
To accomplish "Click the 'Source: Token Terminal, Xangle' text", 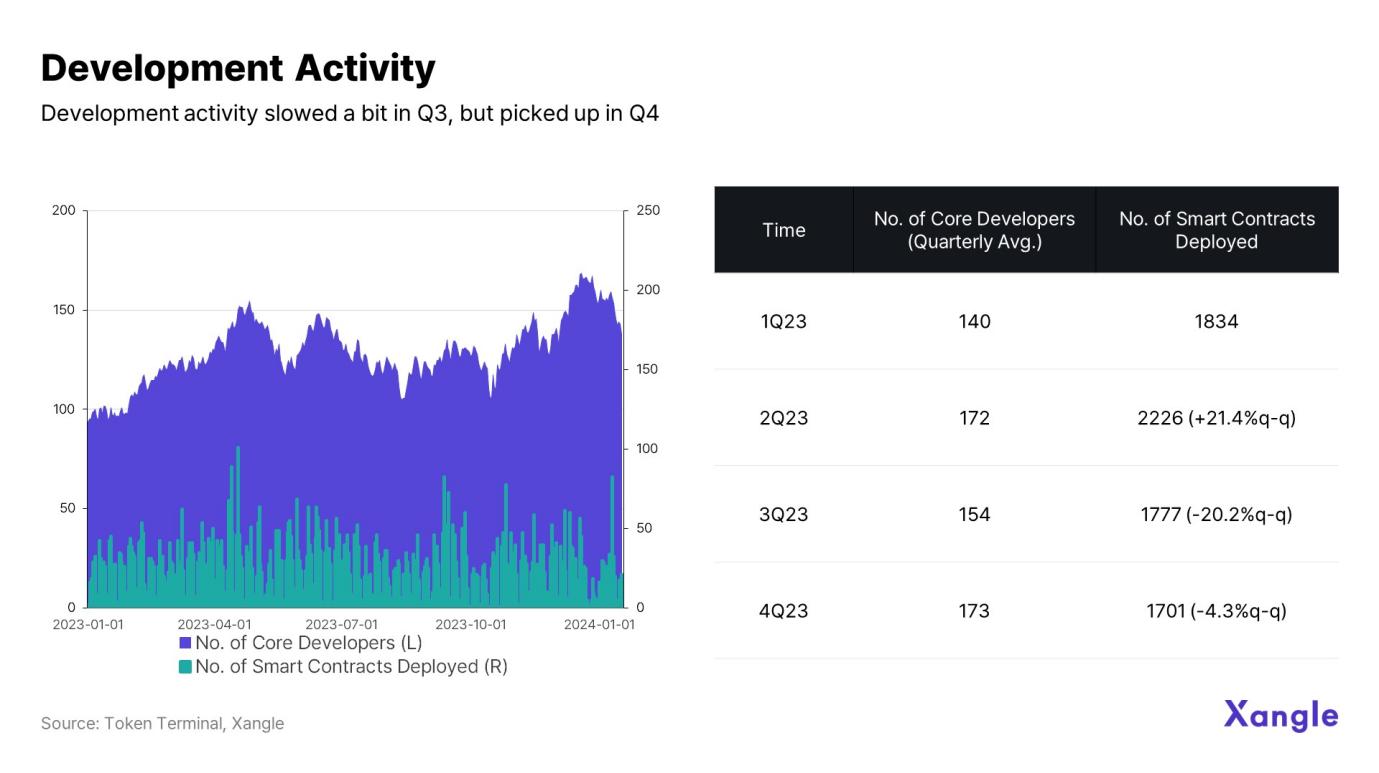I will pyautogui.click(x=162, y=723).
